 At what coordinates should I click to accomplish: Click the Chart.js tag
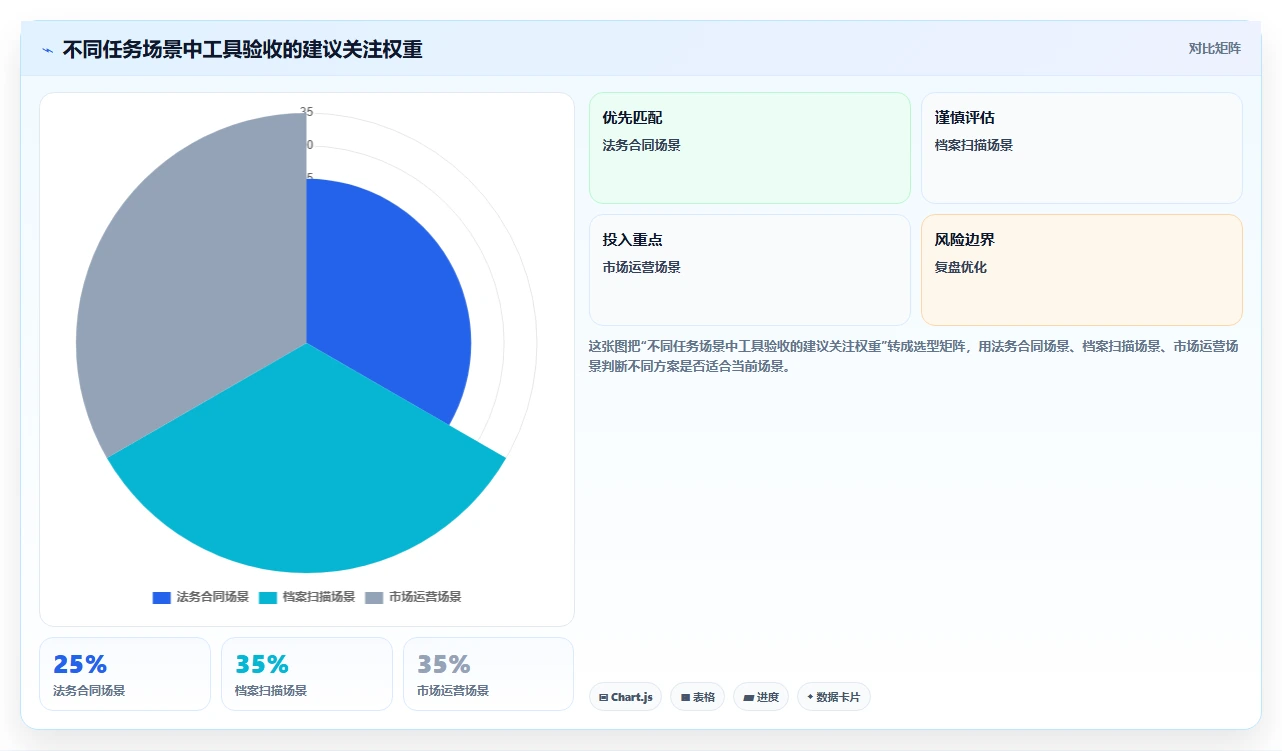[x=625, y=697]
